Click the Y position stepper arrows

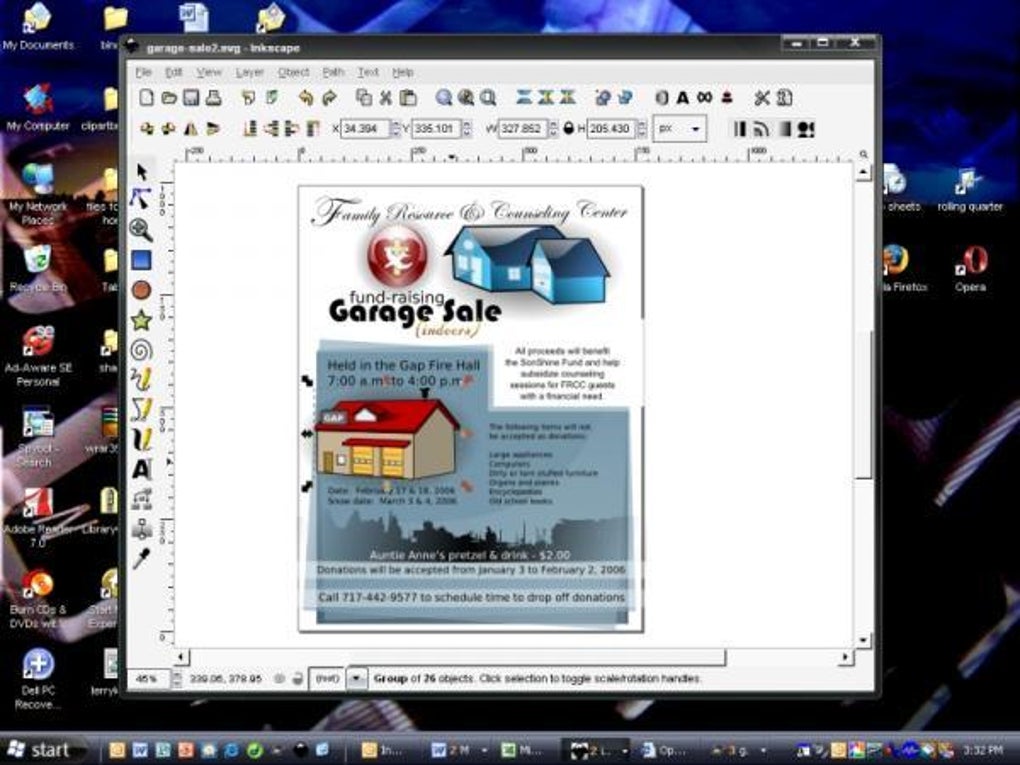[x=466, y=129]
